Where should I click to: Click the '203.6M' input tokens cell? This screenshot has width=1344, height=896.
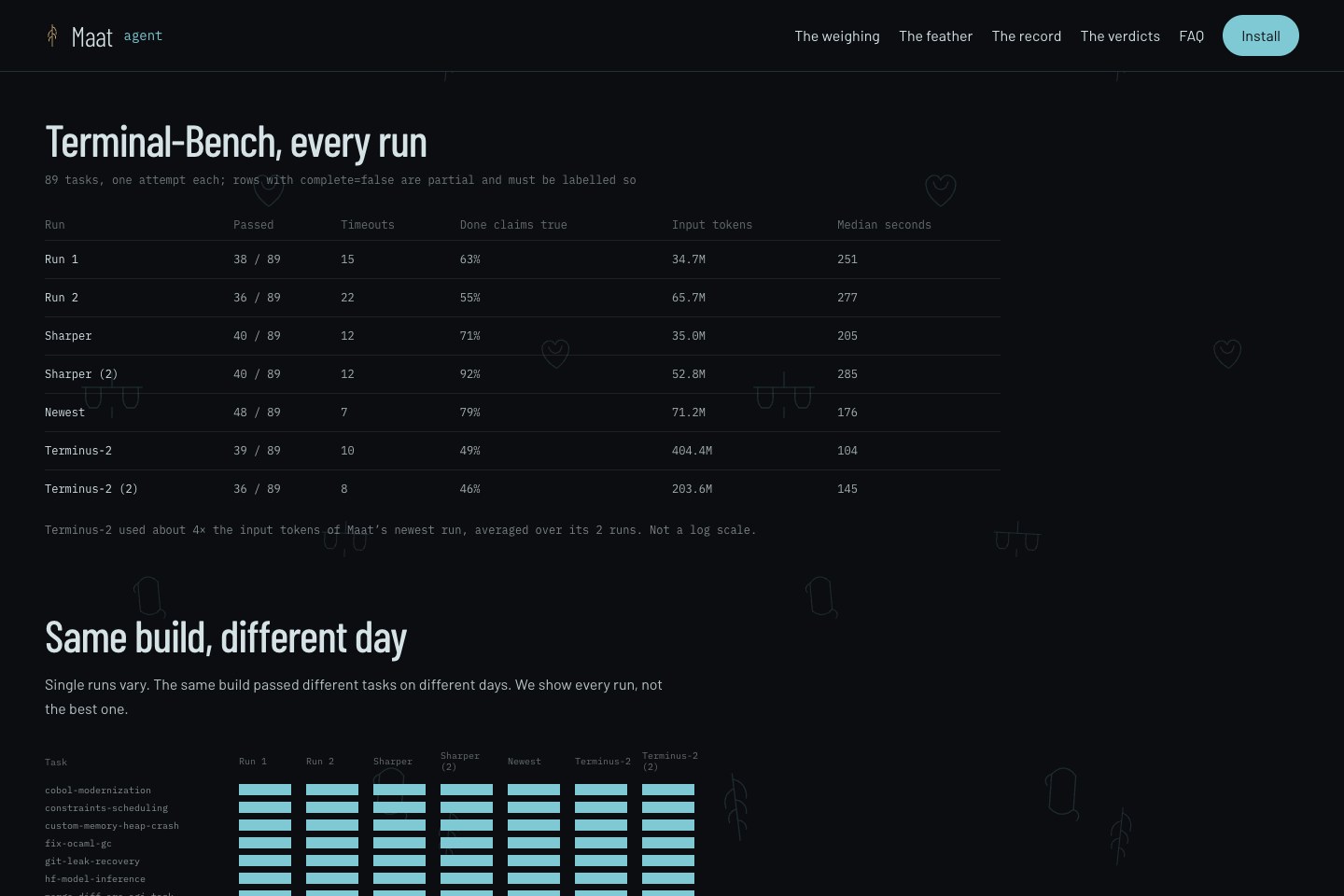[692, 489]
